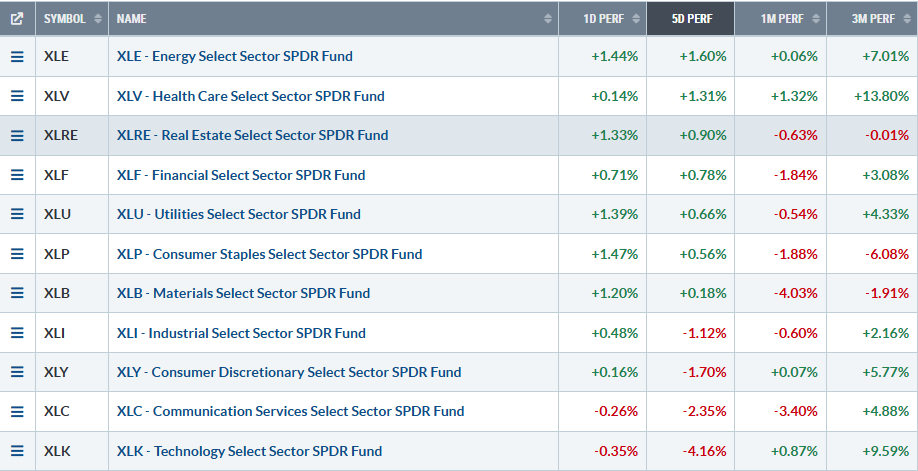The width and height of the screenshot is (918, 471).
Task: Click the hamburger icon for XLP
Action: (17, 254)
